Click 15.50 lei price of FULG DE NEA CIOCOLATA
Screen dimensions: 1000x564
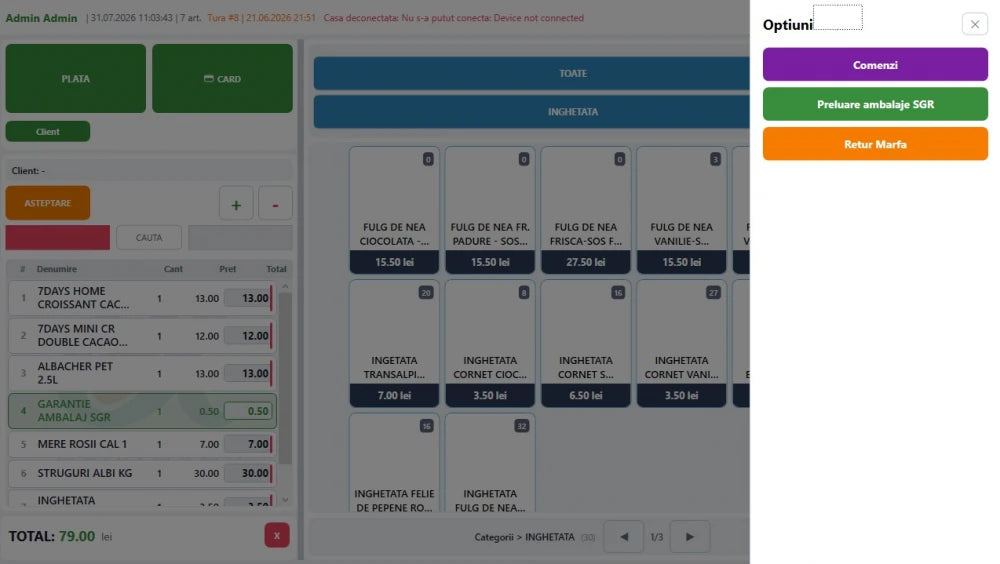tap(394, 262)
